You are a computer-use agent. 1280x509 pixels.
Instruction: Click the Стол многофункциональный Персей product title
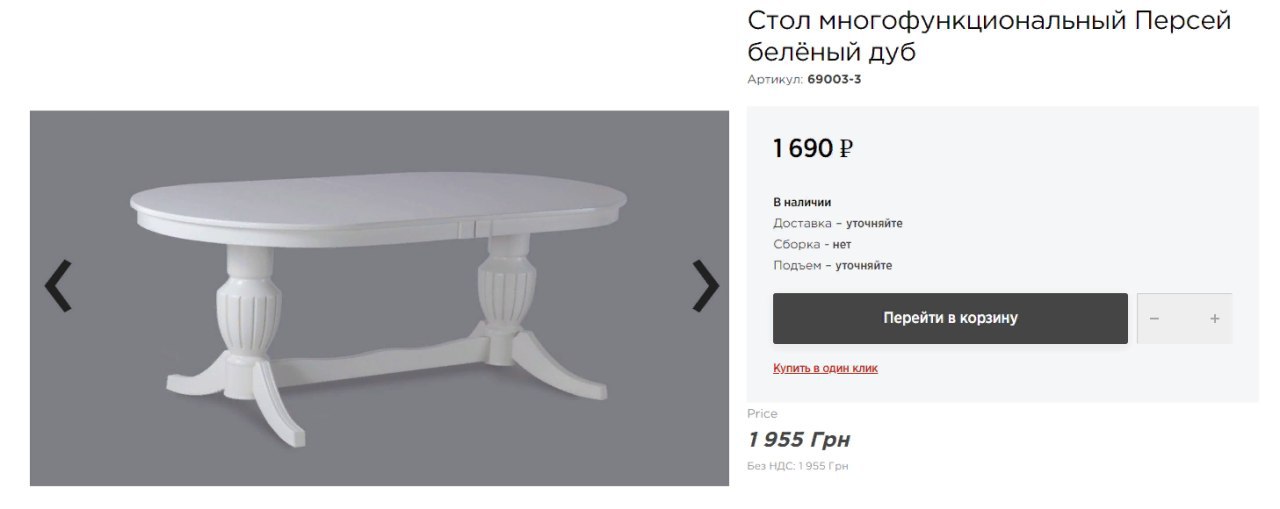coord(989,36)
